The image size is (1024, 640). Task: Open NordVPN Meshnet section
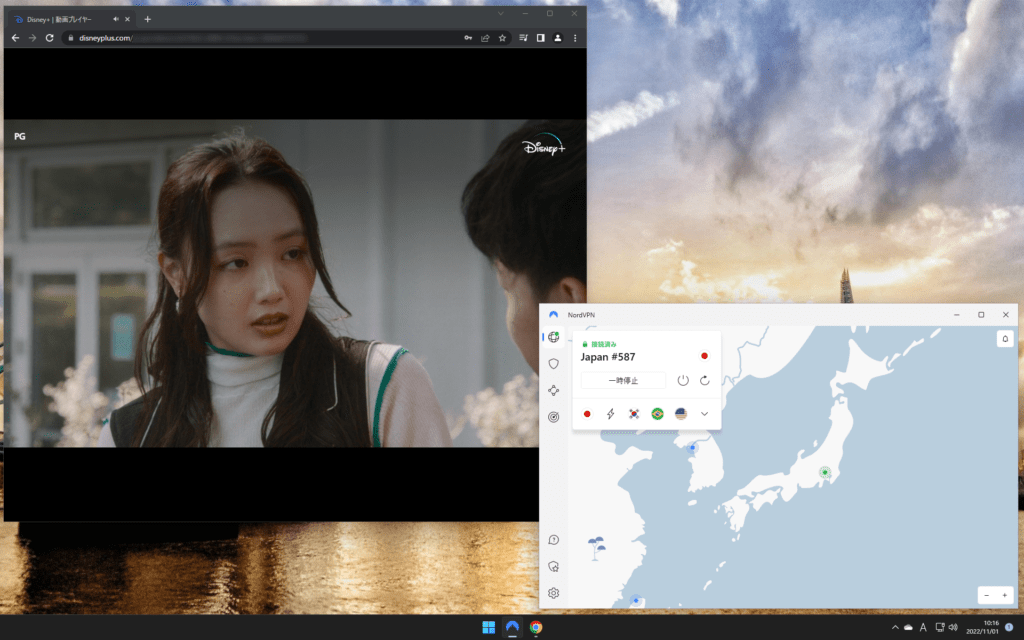554,391
